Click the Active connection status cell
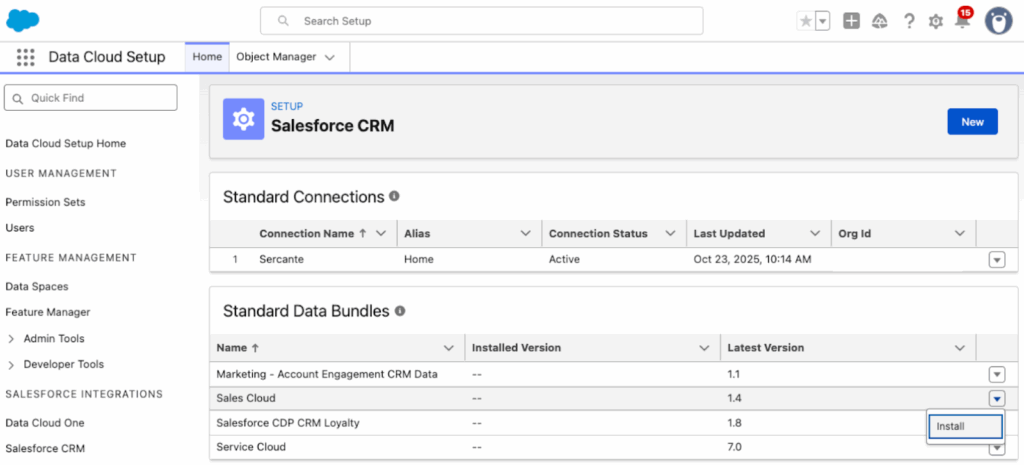 [564, 259]
